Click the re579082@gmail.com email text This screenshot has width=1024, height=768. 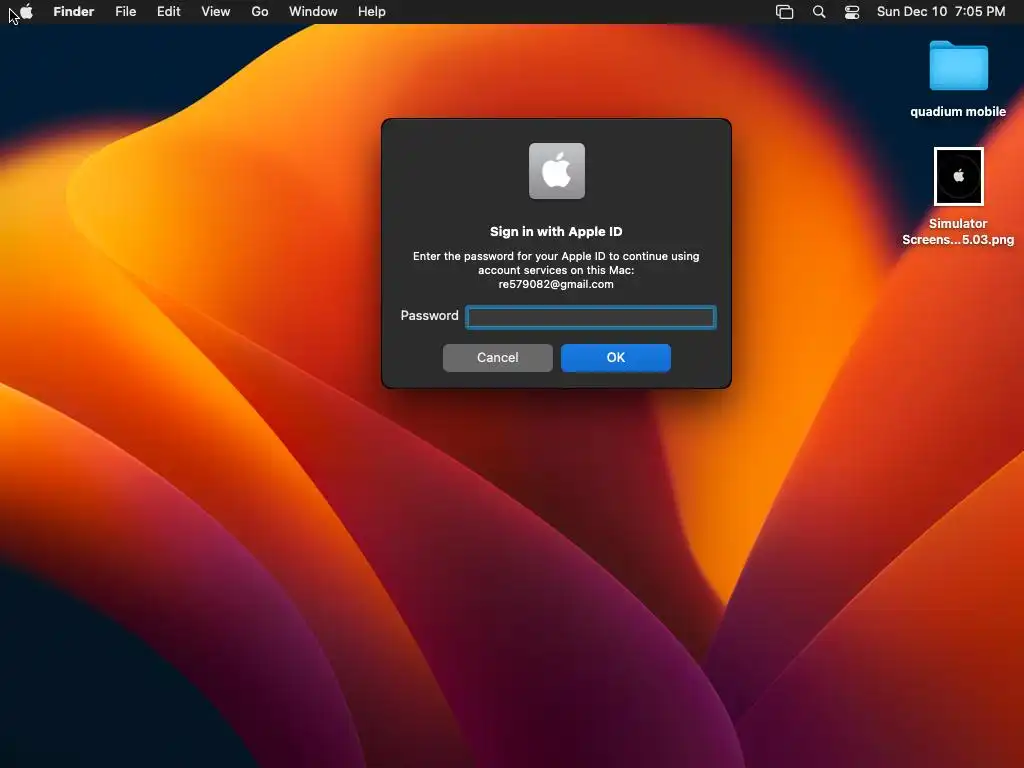click(556, 284)
